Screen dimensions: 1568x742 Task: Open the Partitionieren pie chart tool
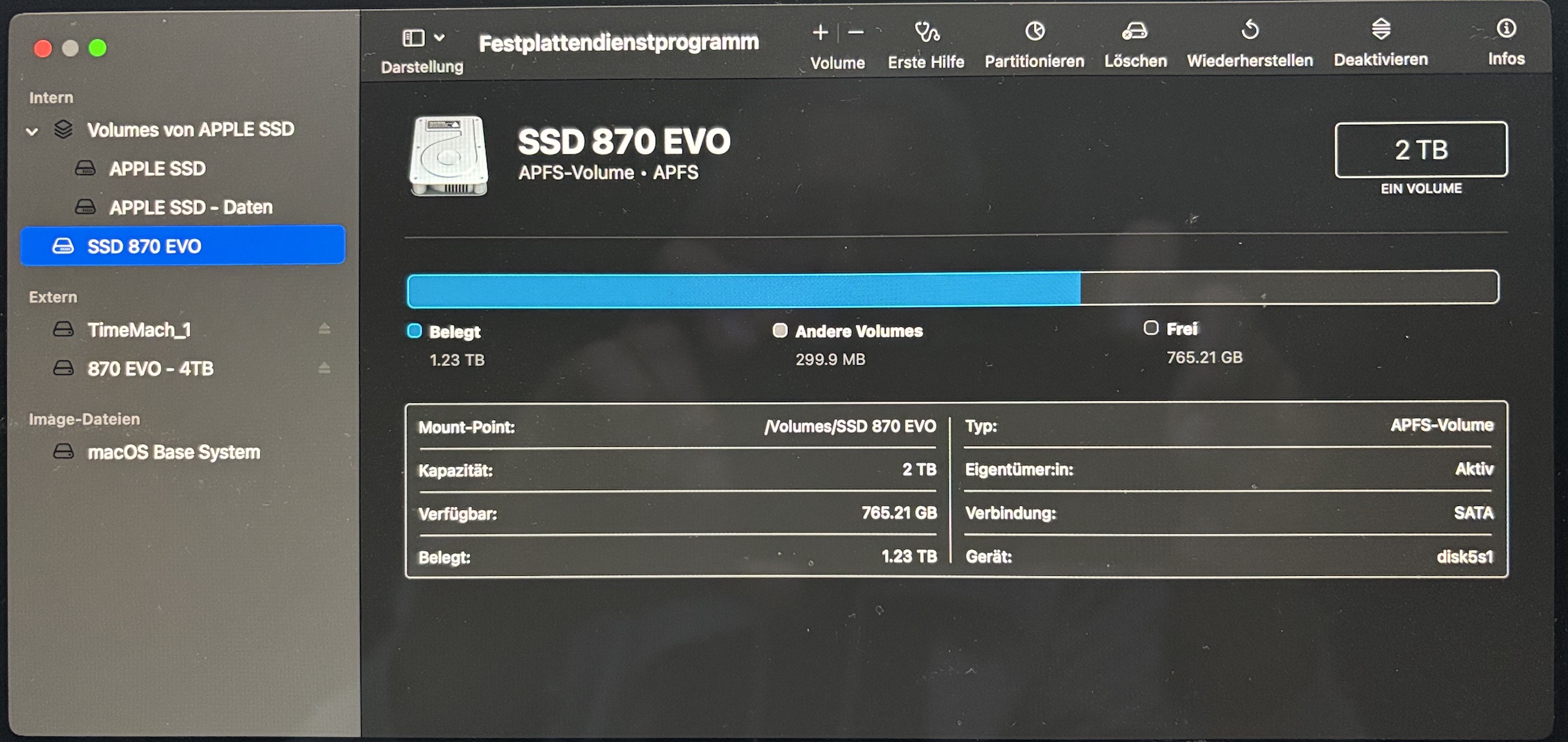tap(1035, 31)
